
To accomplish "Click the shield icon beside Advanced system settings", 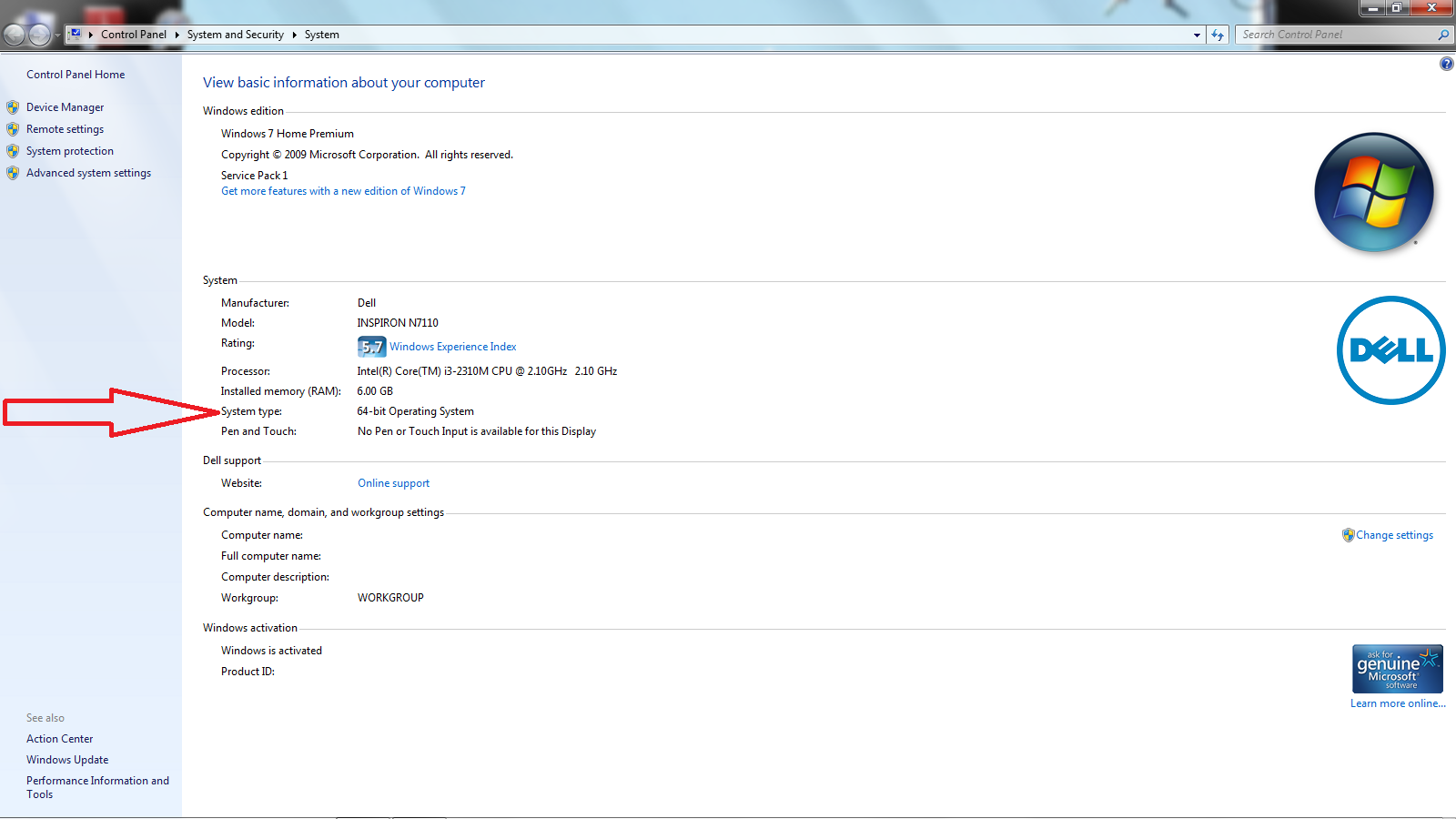I will [13, 173].
